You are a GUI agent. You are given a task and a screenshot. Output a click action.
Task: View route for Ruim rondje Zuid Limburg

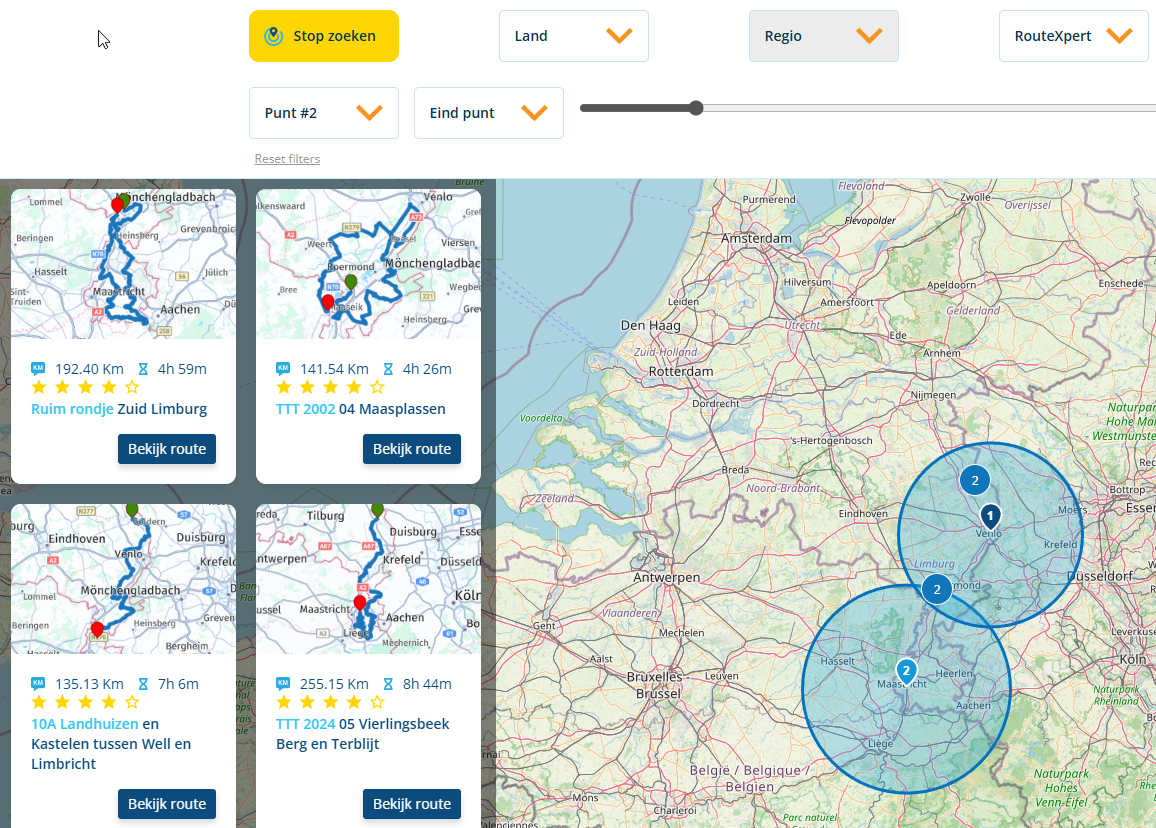167,449
